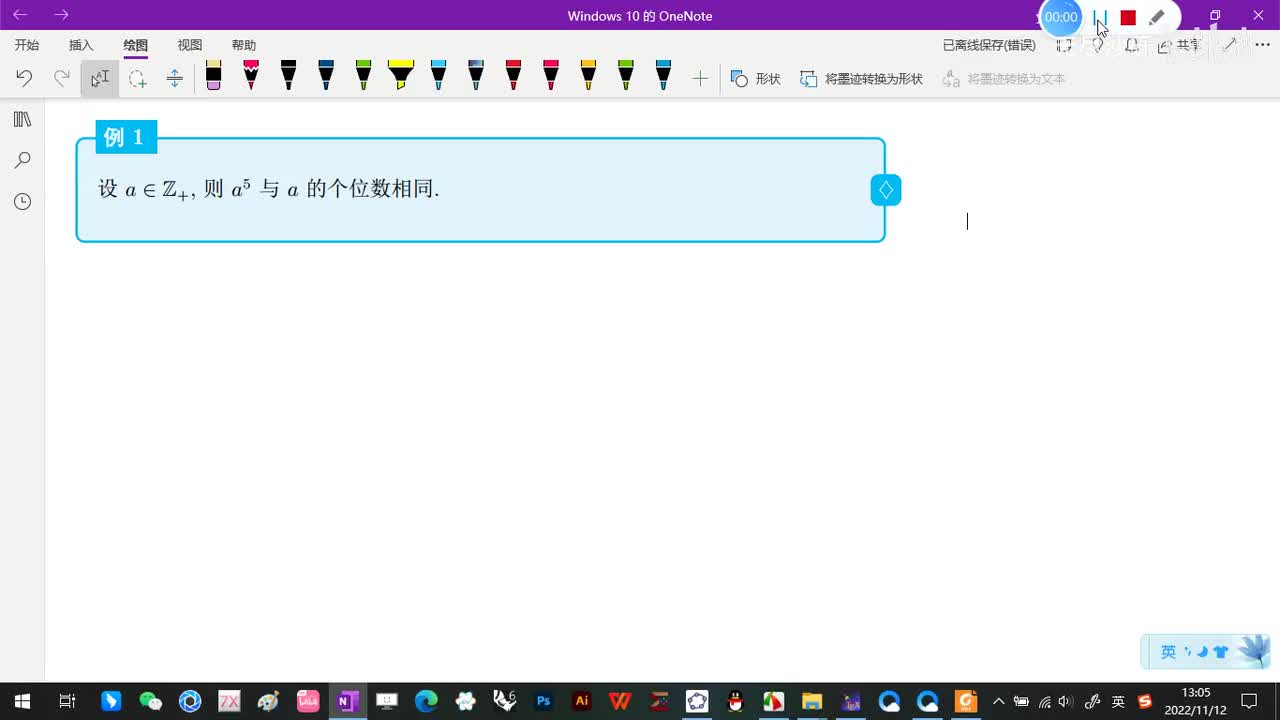Add a new pen with plus icon
The image size is (1280, 720).
click(x=700, y=78)
